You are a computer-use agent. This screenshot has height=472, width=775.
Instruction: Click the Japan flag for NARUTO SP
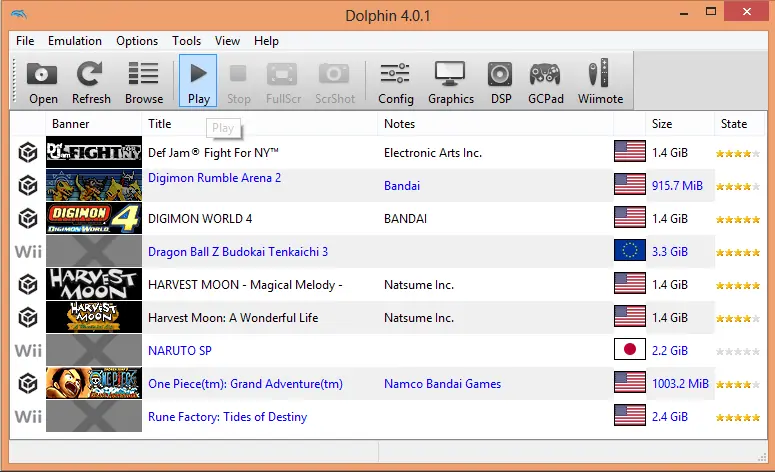[x=630, y=349]
